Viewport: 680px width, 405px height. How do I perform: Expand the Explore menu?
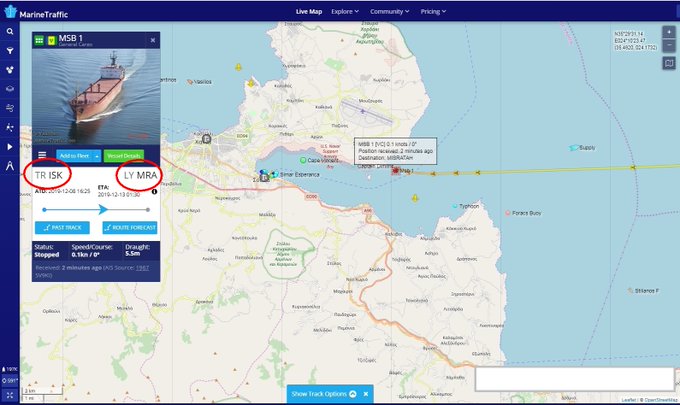[x=345, y=12]
